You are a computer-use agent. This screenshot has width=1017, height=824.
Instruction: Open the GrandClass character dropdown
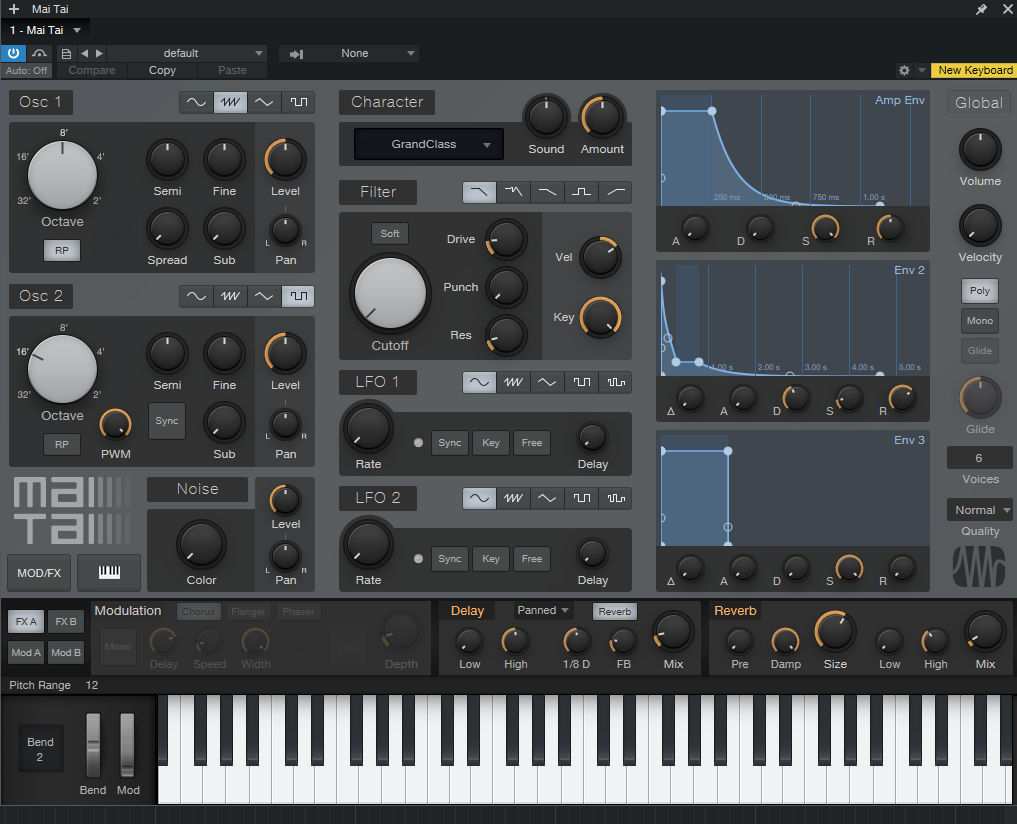click(429, 144)
